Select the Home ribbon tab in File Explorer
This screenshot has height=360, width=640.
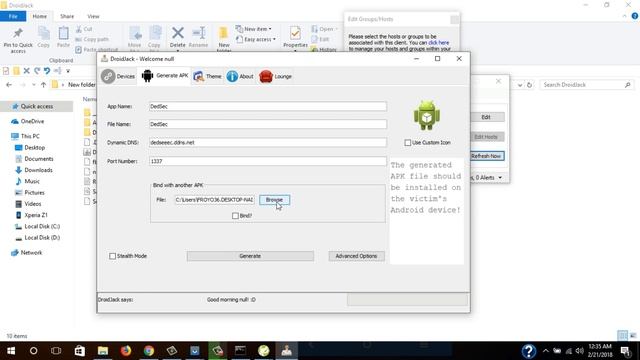coord(40,16)
